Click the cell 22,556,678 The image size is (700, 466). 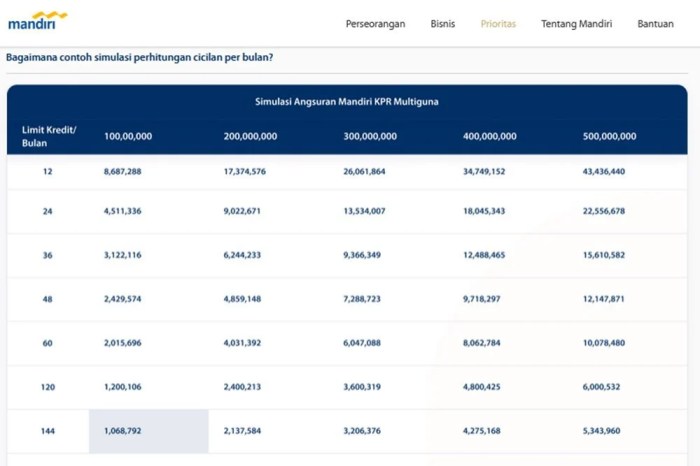pos(603,211)
